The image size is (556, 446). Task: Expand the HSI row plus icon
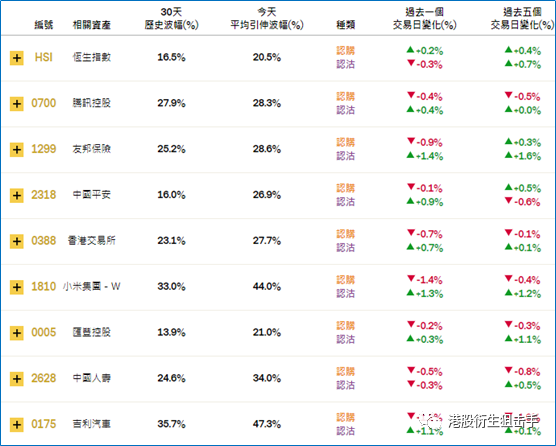pyautogui.click(x=17, y=58)
